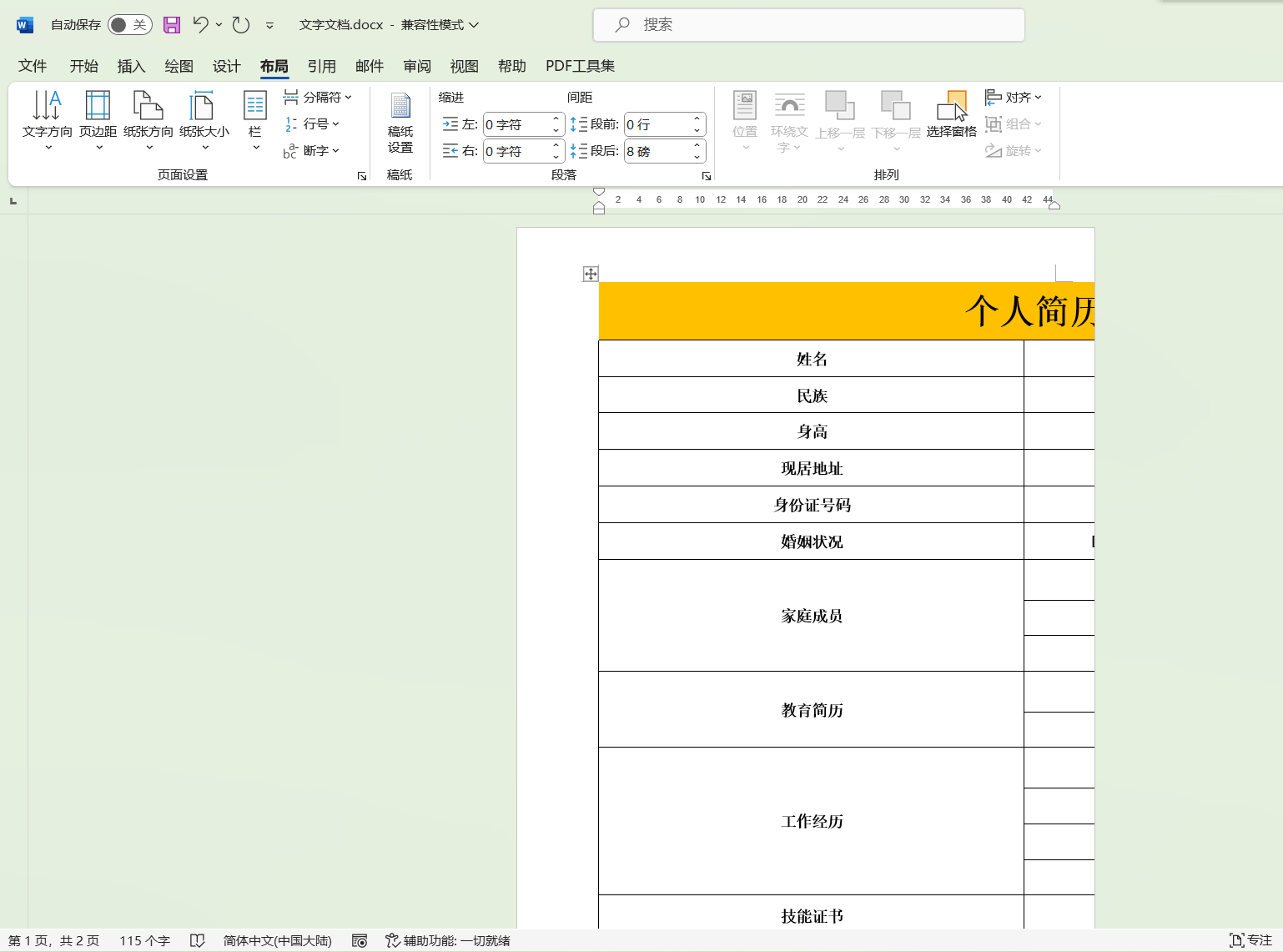
Task: Click the 环绕文字 wrap text button
Action: click(789, 121)
